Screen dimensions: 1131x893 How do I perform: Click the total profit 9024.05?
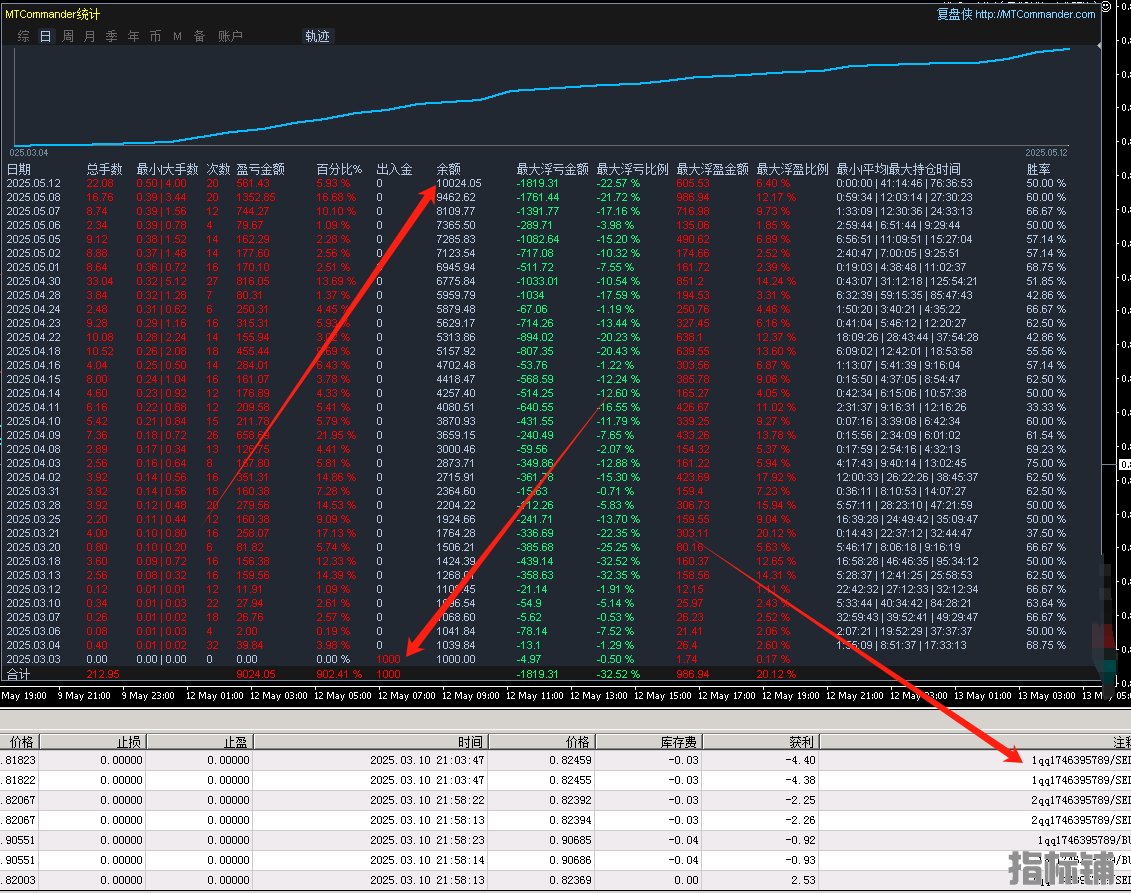point(256,674)
